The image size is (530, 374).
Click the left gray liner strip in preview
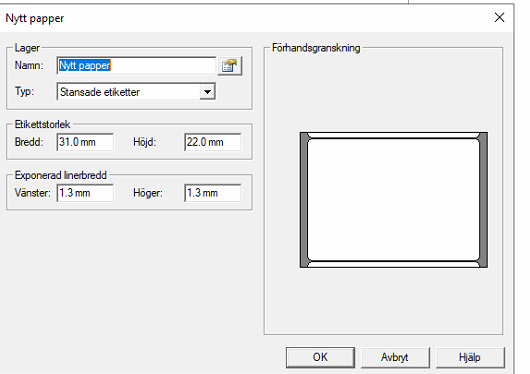point(304,200)
